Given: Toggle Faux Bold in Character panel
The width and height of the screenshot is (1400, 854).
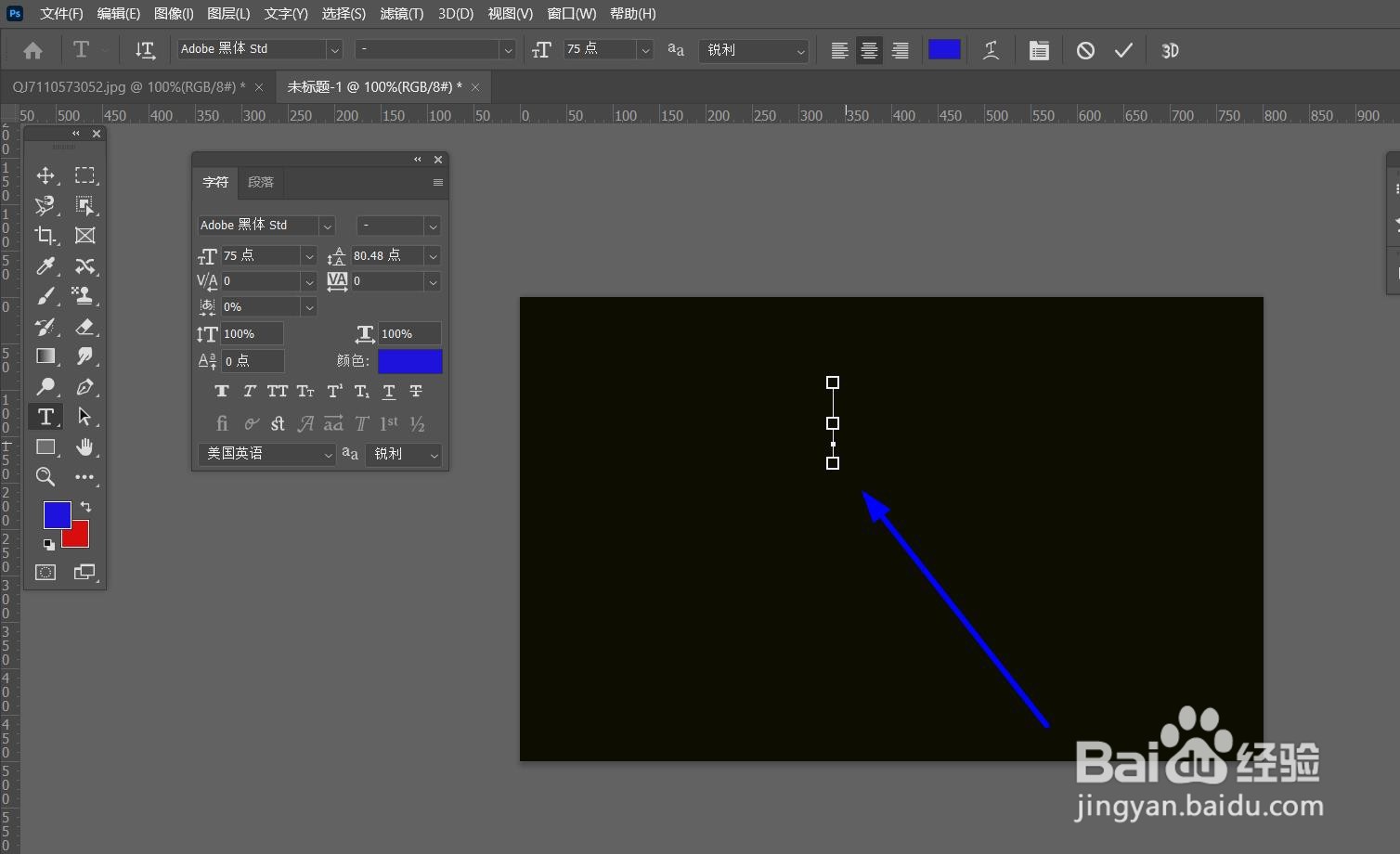Looking at the screenshot, I should [222, 392].
